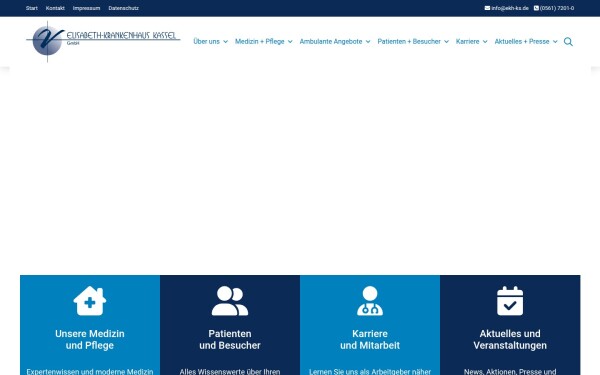
Task: Click the doctor with stethoscope icon
Action: 370,301
